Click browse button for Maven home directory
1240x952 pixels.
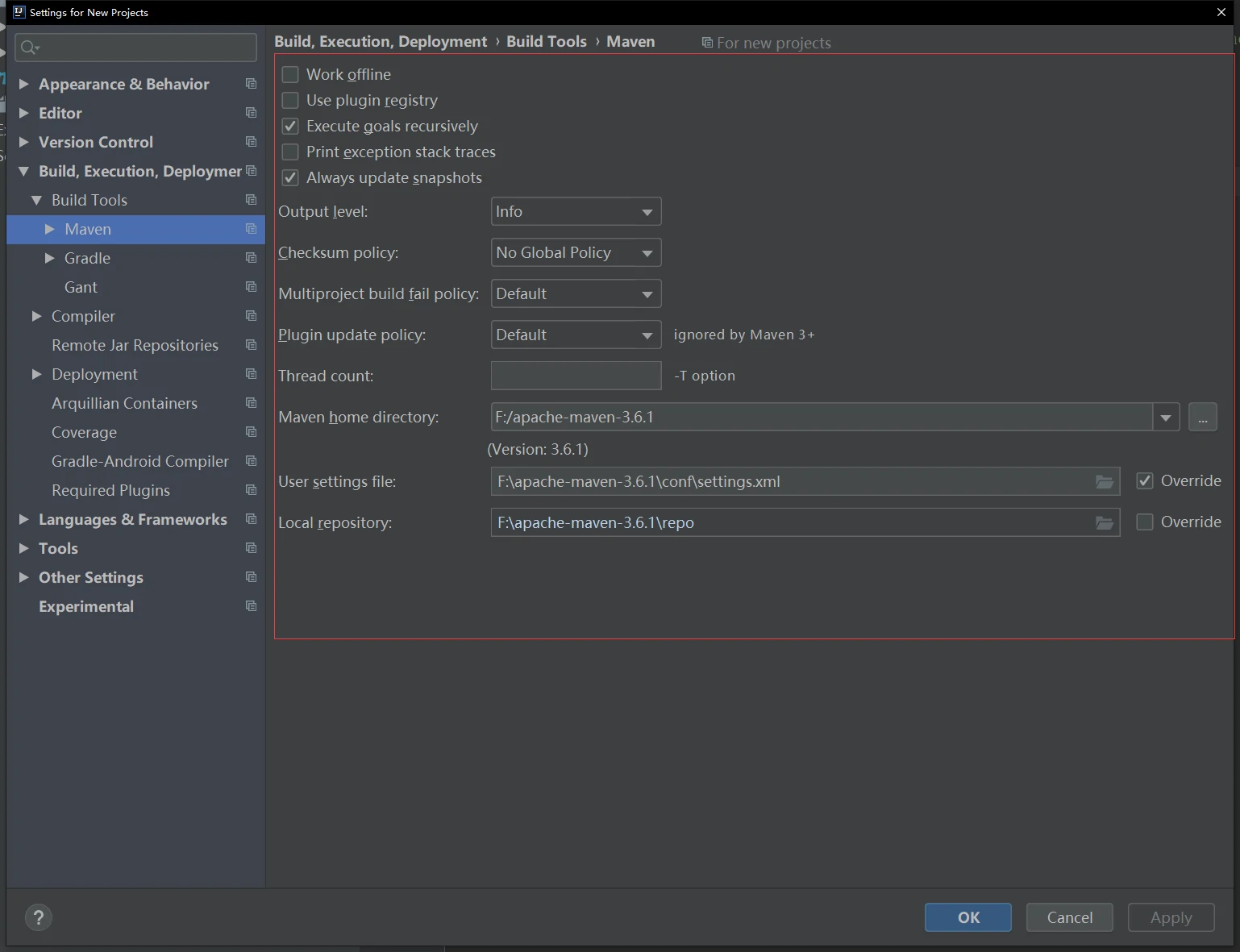(1202, 418)
